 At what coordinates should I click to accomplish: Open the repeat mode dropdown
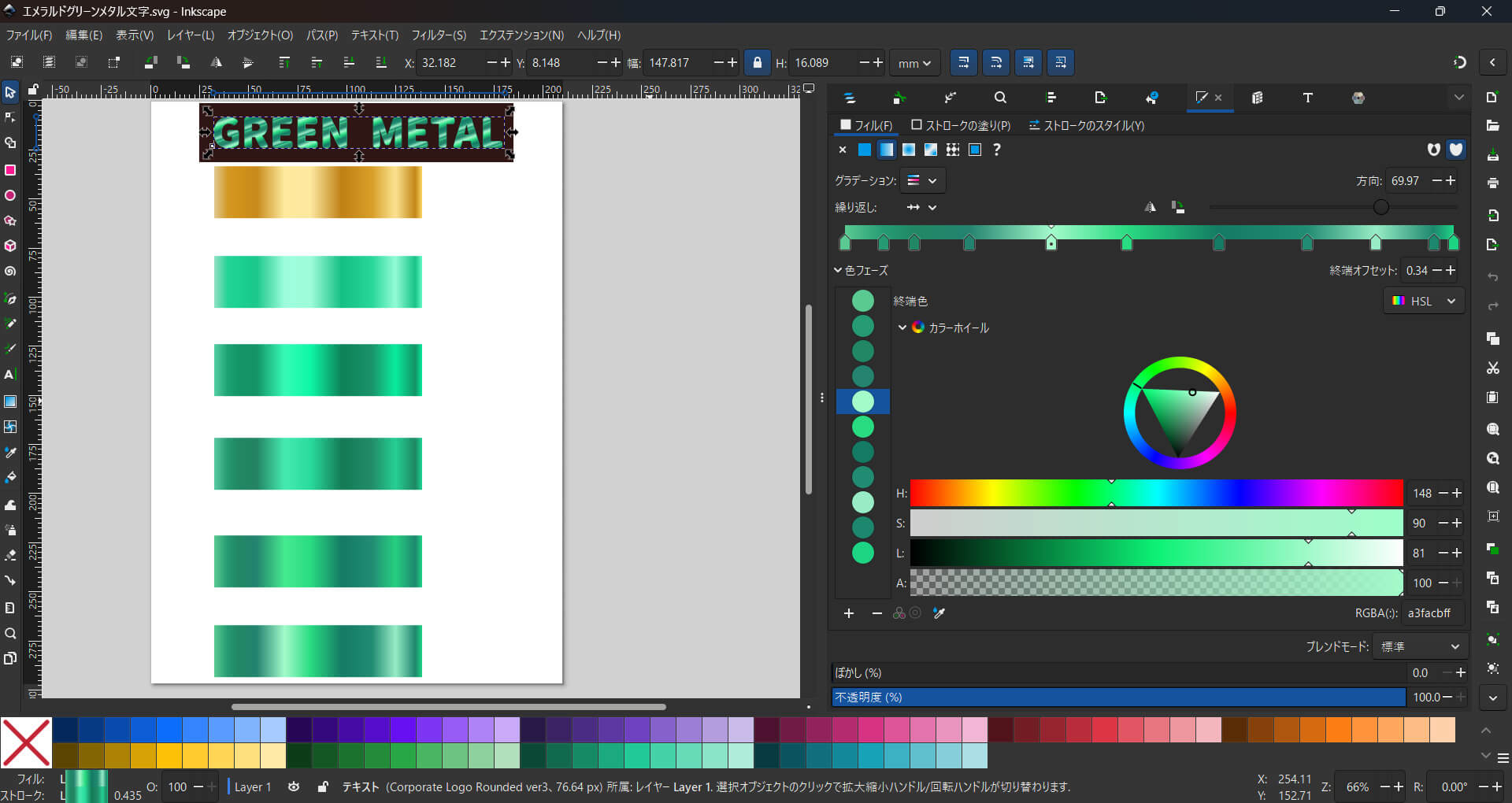pyautogui.click(x=921, y=207)
